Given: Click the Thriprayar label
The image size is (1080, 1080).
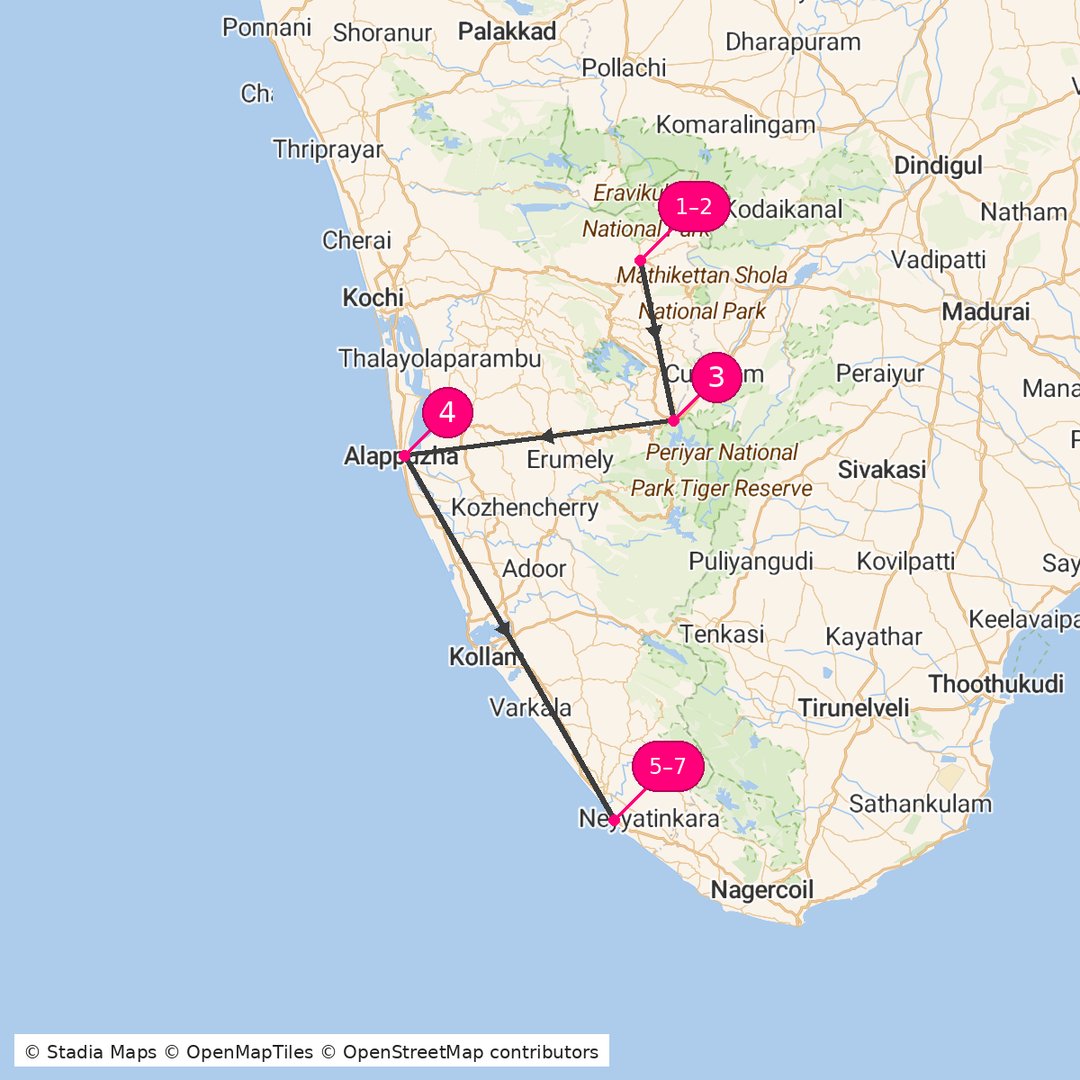Looking at the screenshot, I should point(327,149).
